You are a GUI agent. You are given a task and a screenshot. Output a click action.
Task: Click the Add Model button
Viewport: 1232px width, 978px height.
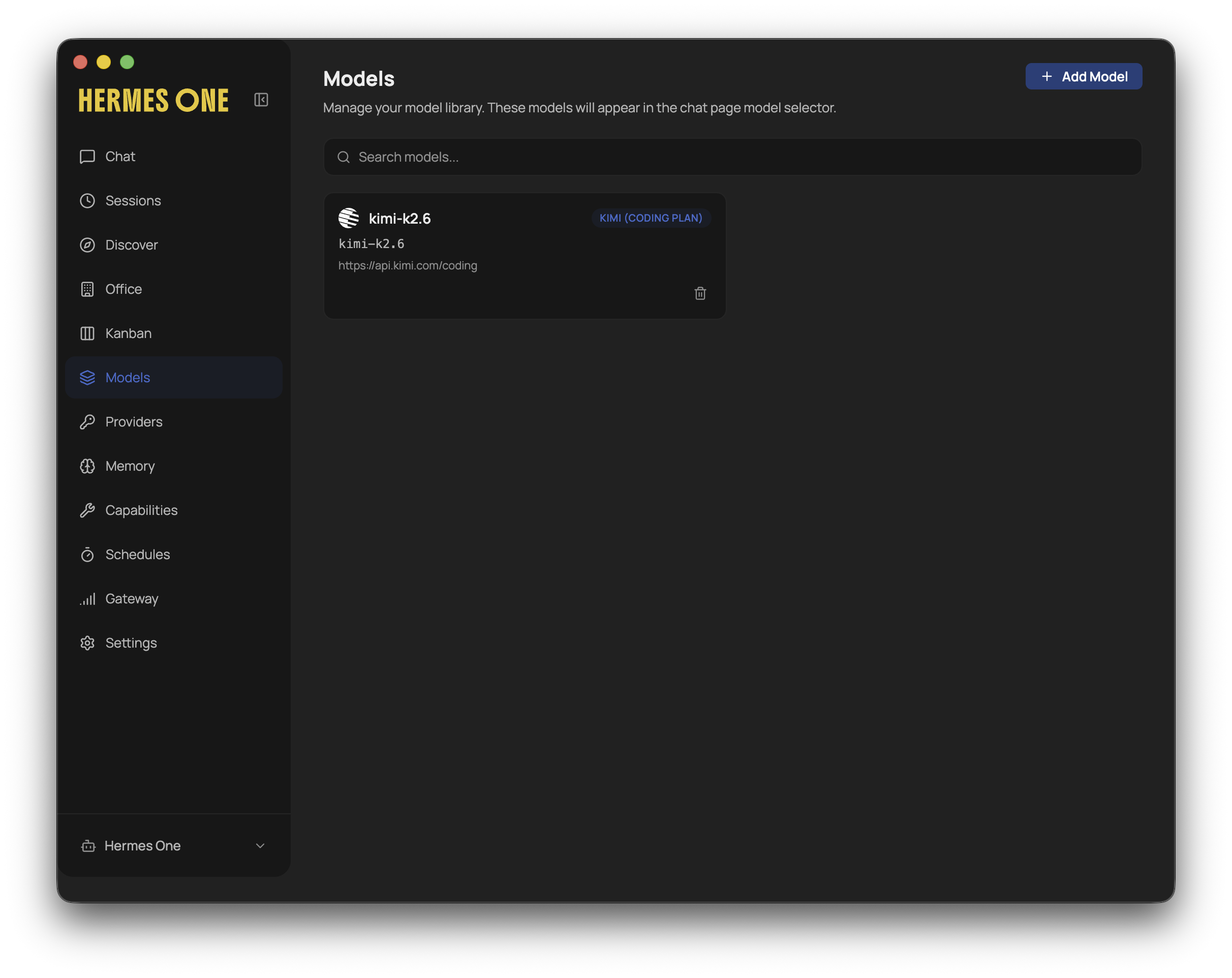(1084, 77)
